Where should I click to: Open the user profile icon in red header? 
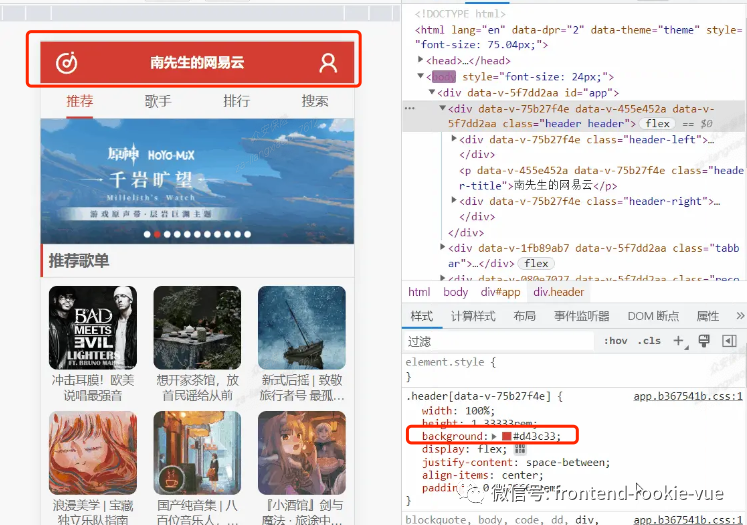(x=328, y=63)
